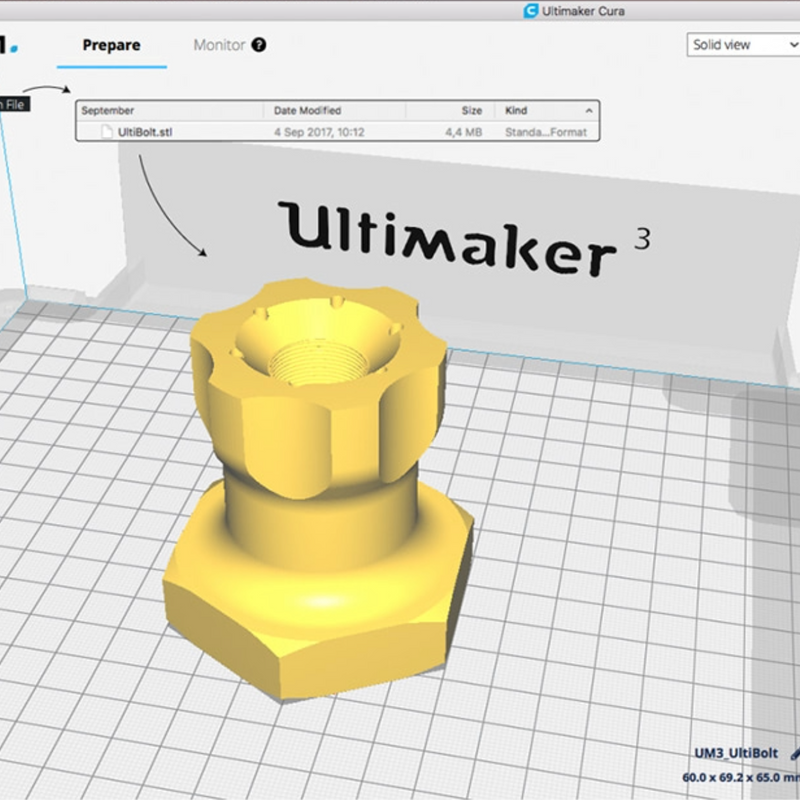Click the UM3_UltiBolt job name
The height and width of the screenshot is (800, 800).
736,753
